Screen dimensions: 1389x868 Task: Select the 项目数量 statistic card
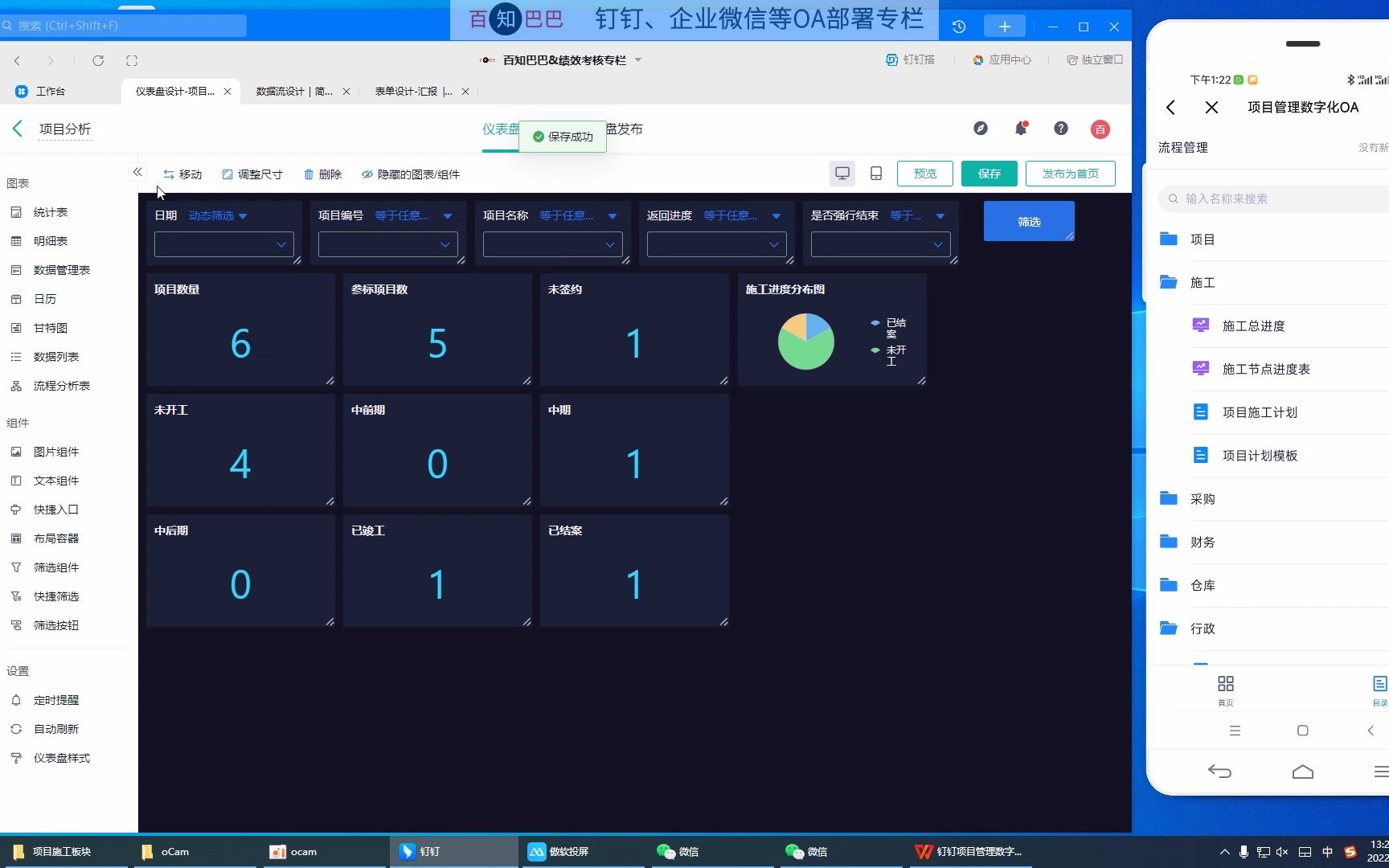(x=240, y=330)
